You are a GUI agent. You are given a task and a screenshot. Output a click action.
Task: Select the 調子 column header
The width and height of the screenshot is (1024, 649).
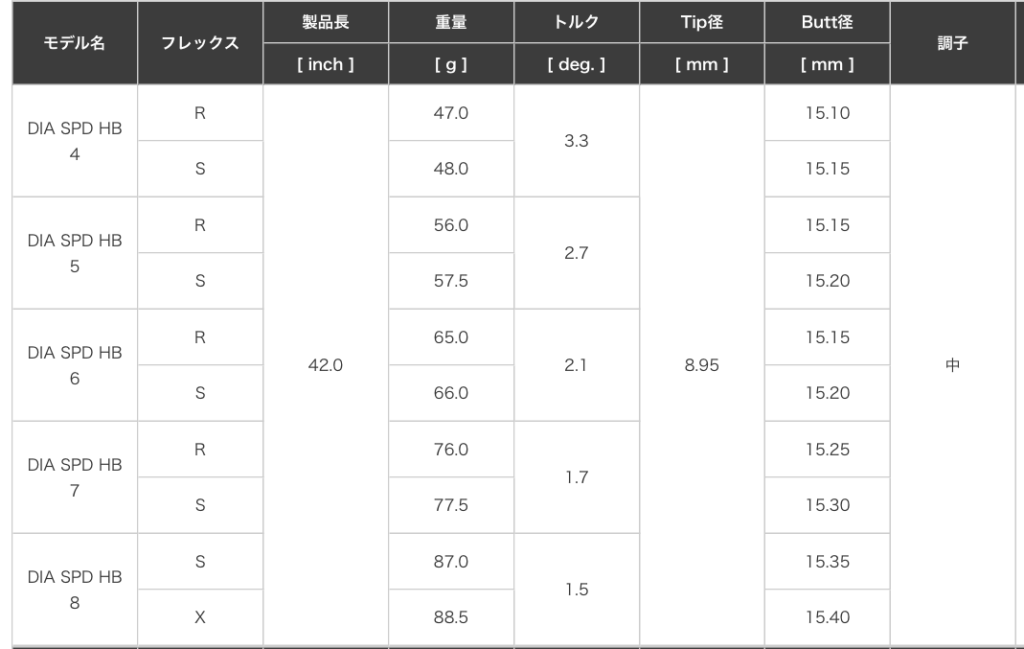tap(952, 43)
